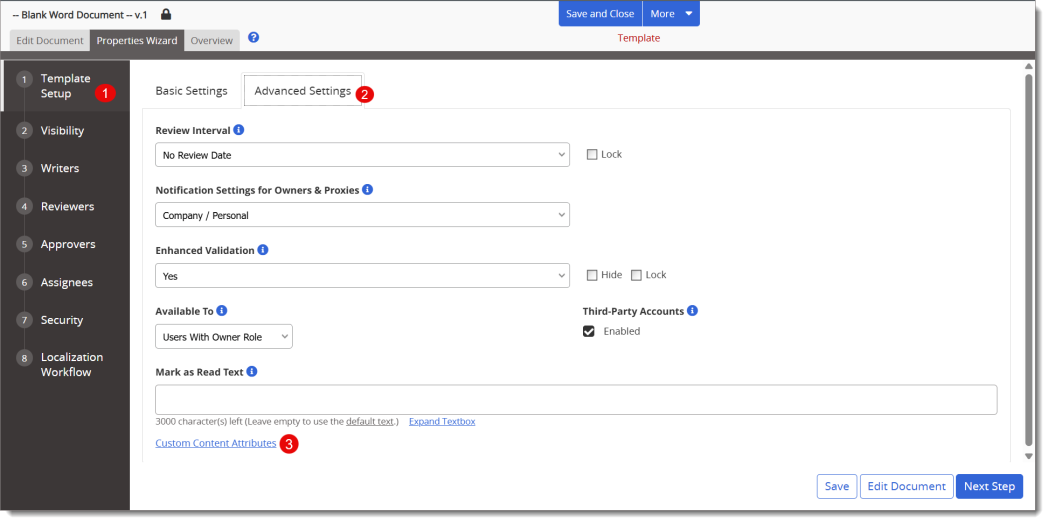Uncheck Third-Party Accounts Enabled checkbox
Viewport: 1048px width, 523px height.
589,331
